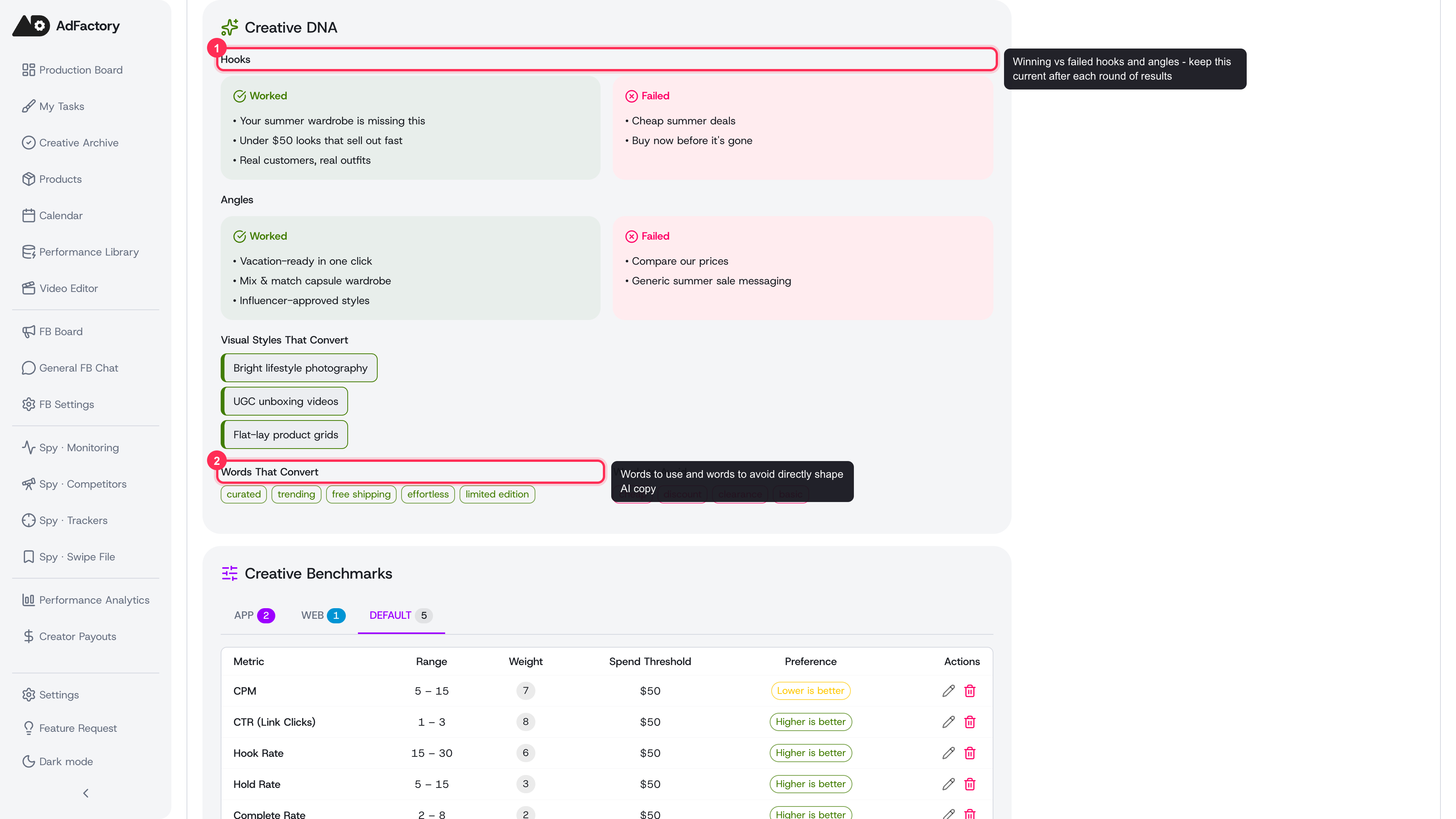Switch to the APP benchmarks tab
1456x819 pixels.
coord(254,615)
